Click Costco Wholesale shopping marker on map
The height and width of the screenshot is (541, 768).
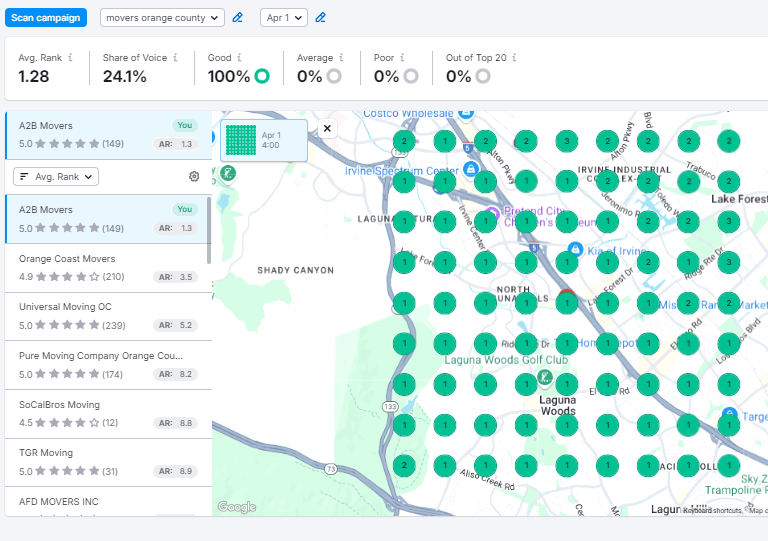[x=466, y=114]
